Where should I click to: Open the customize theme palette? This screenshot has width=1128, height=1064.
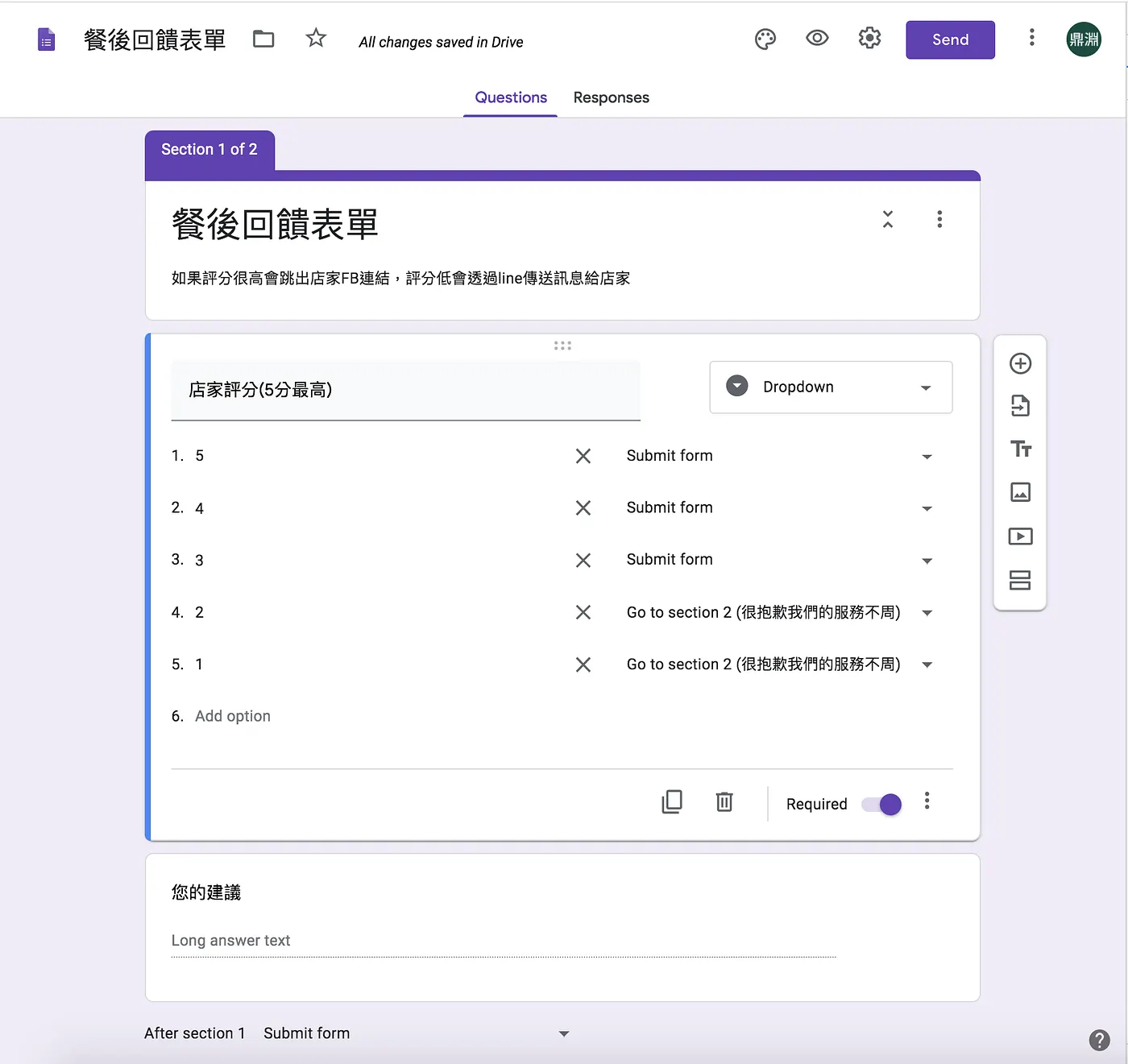point(765,39)
